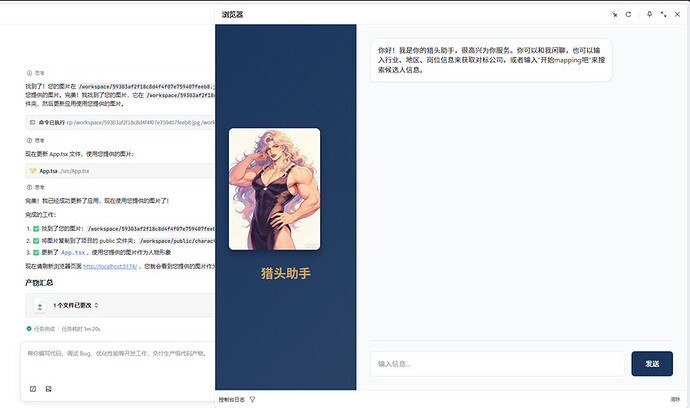Click the element selector cursor icon in browser header
Viewport: 690px width, 408px height.
pos(614,15)
